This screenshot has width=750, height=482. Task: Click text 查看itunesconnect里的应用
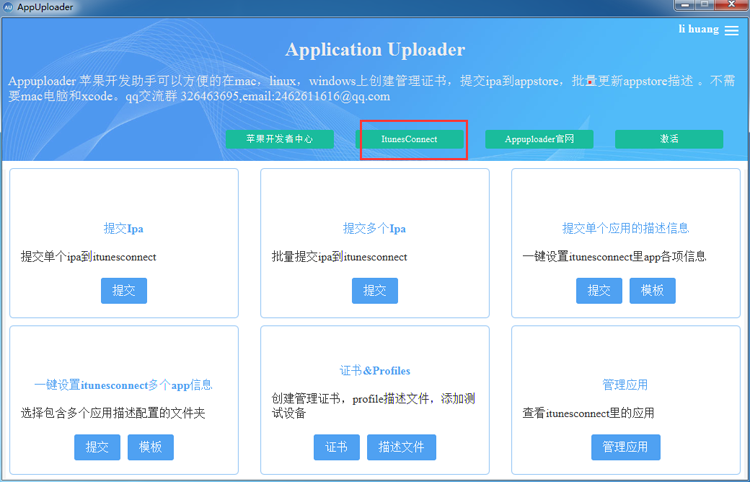(x=588, y=413)
